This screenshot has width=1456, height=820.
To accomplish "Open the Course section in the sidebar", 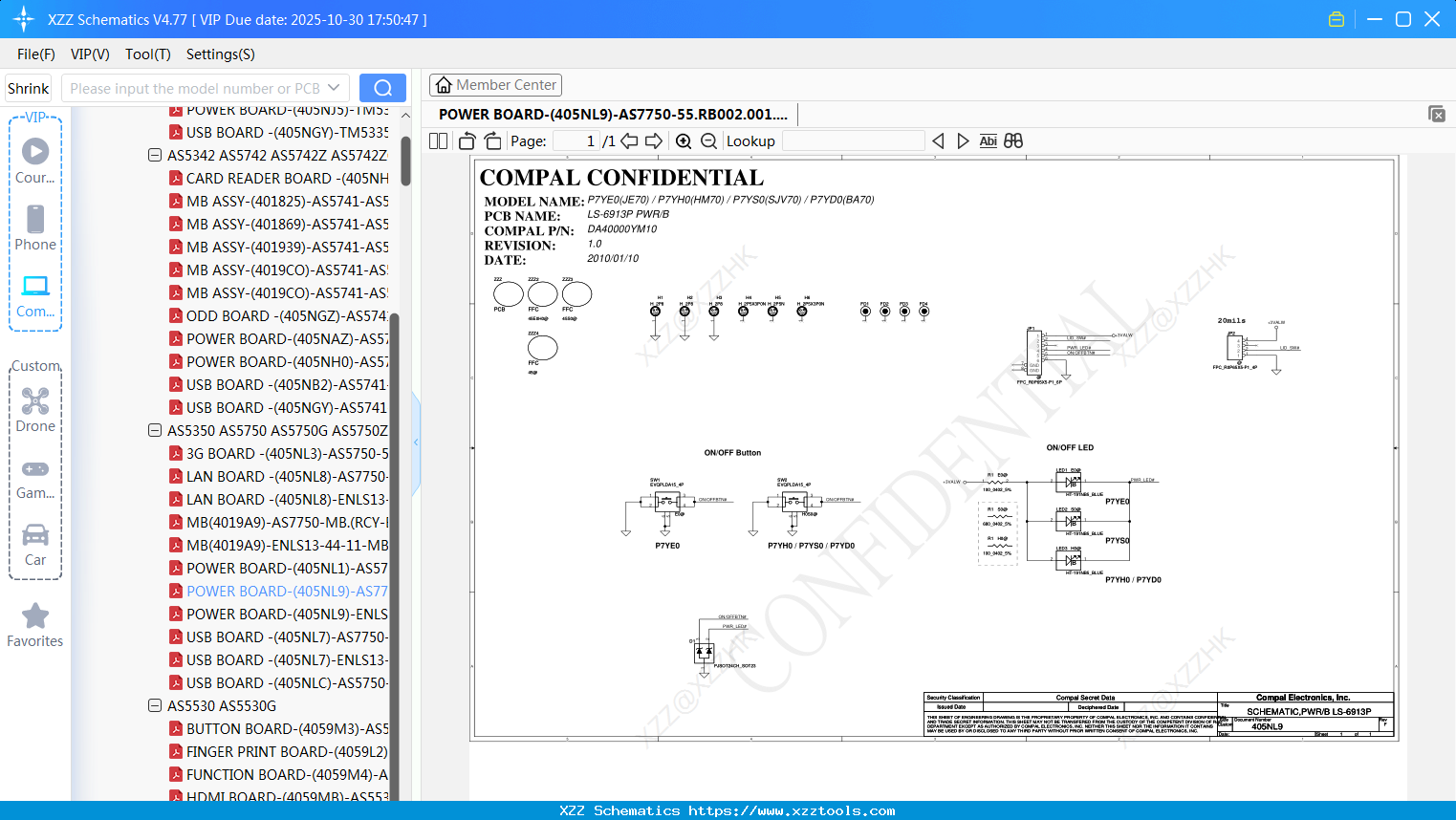I will pyautogui.click(x=35, y=161).
